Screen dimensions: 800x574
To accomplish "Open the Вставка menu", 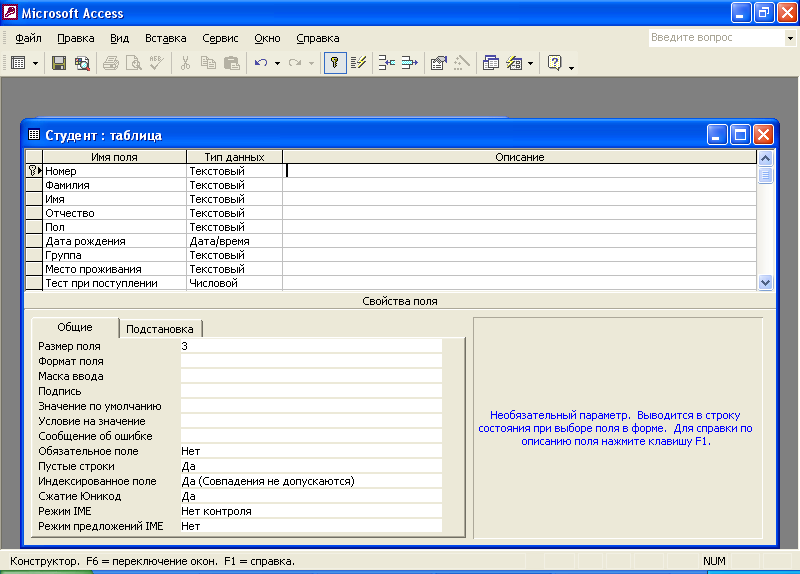I will pyautogui.click(x=165, y=38).
